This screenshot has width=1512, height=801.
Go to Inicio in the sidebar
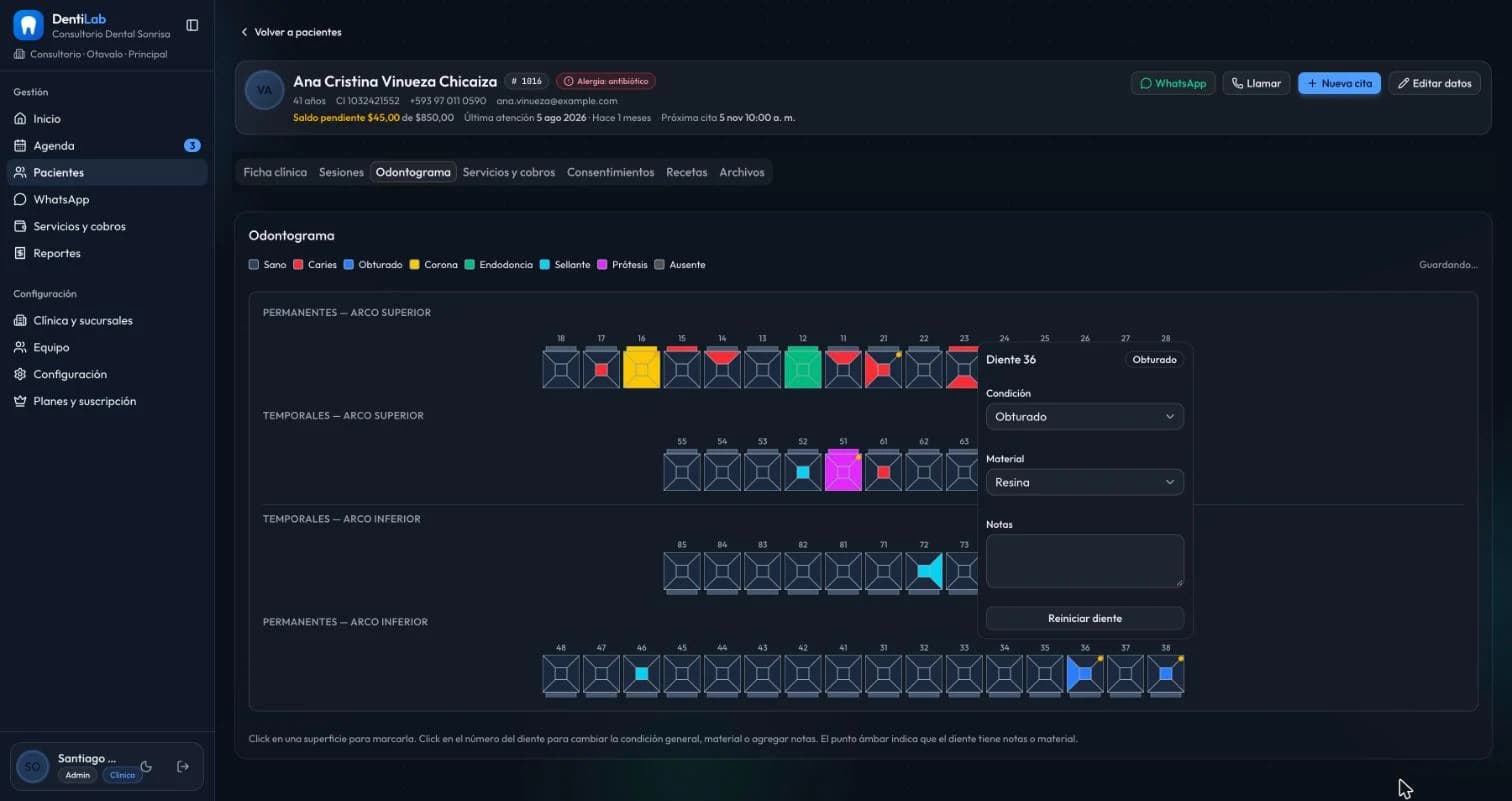click(107, 118)
